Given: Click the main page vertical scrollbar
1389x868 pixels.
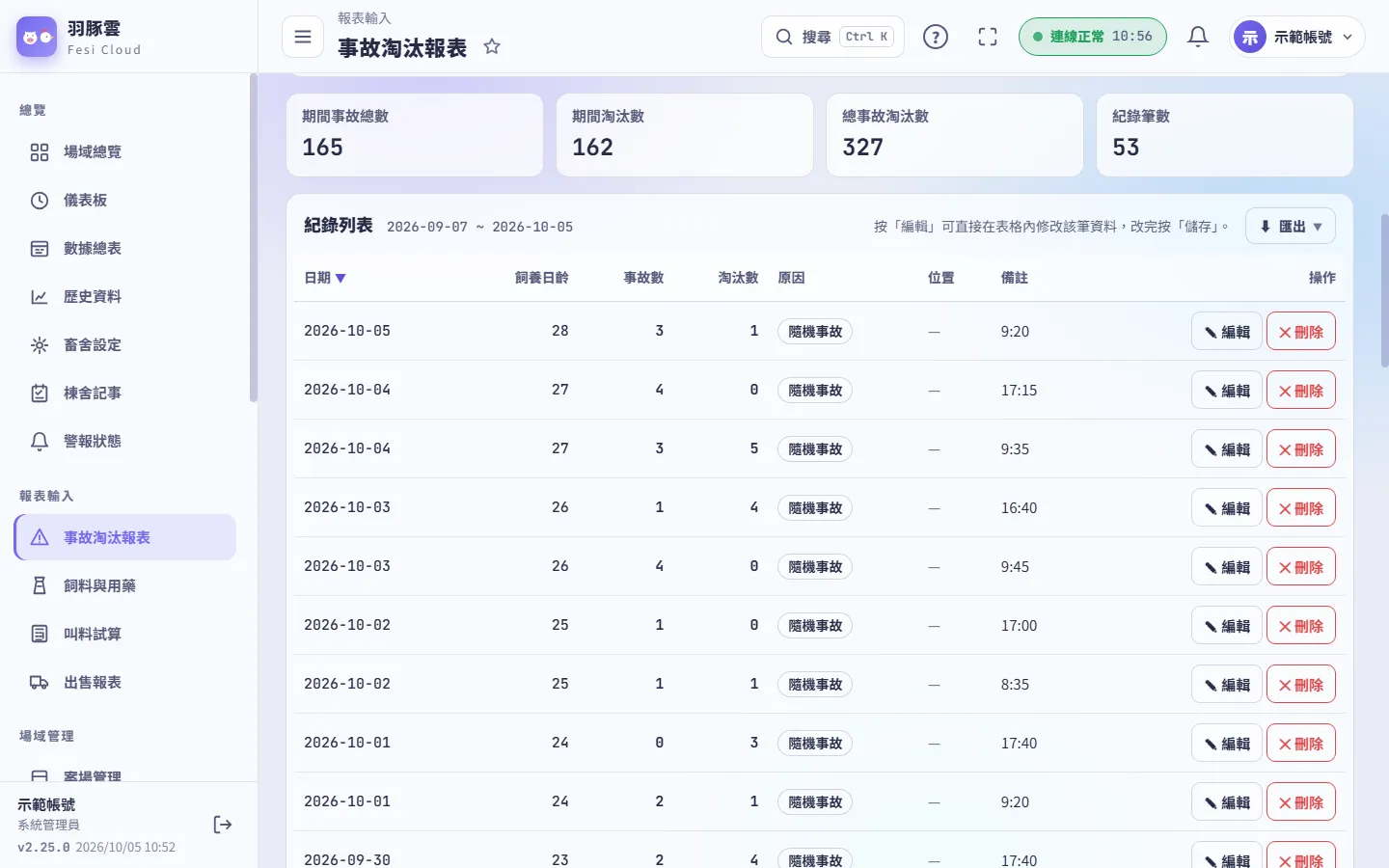Looking at the screenshot, I should point(1385,289).
